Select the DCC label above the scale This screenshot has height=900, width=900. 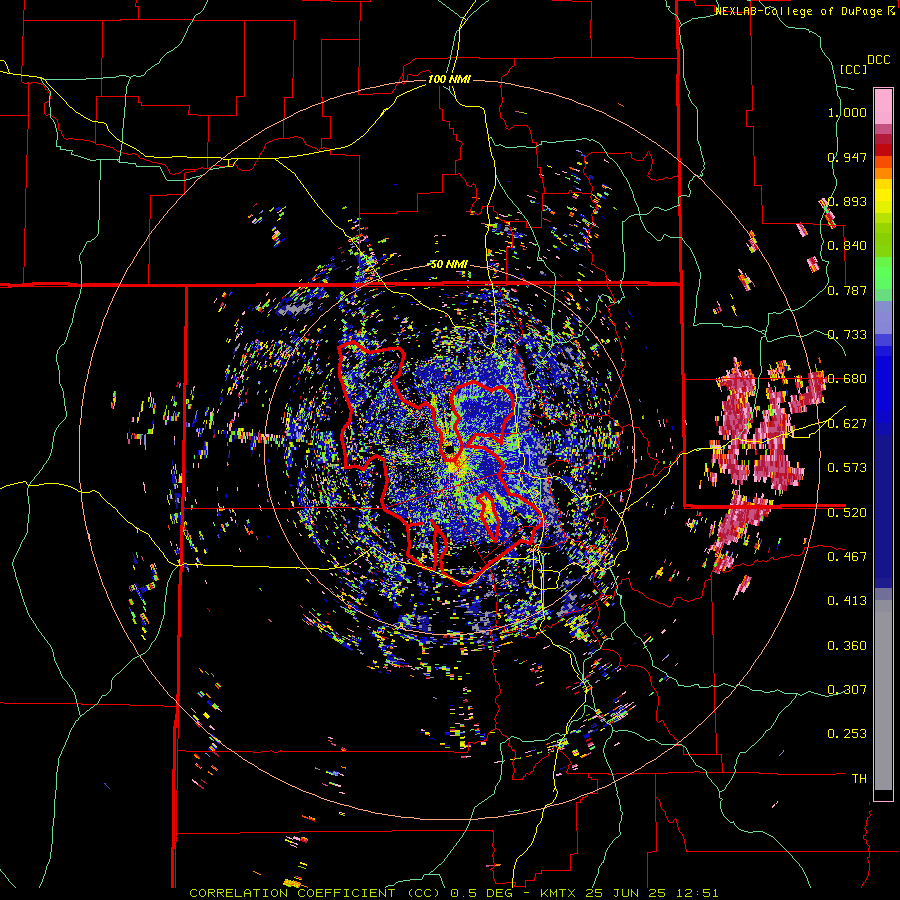pos(878,60)
